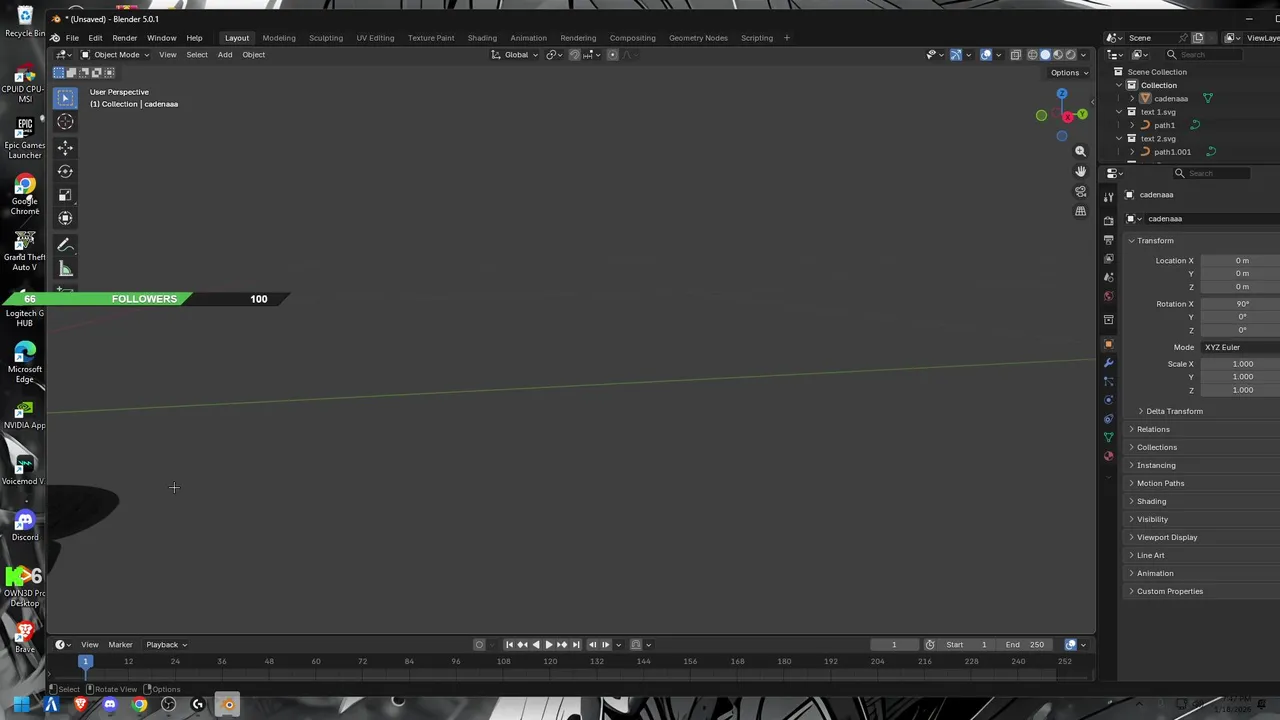Open the Modifiers wrench tab
Image resolution: width=1280 pixels, height=720 pixels.
tap(1108, 362)
